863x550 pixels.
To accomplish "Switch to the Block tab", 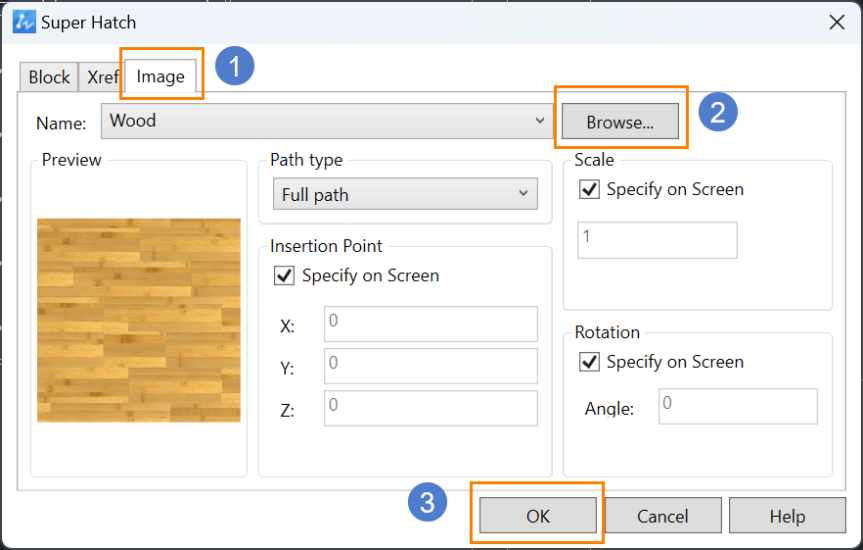I will (49, 77).
